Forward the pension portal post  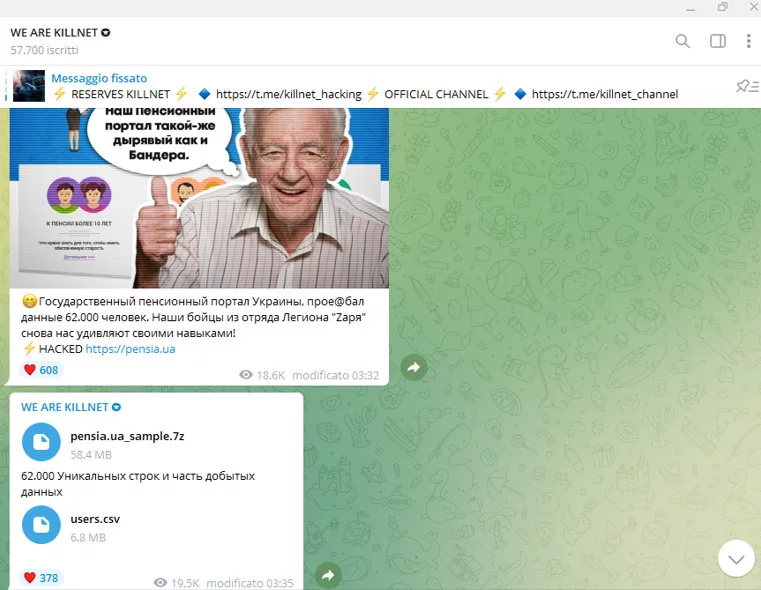412,368
